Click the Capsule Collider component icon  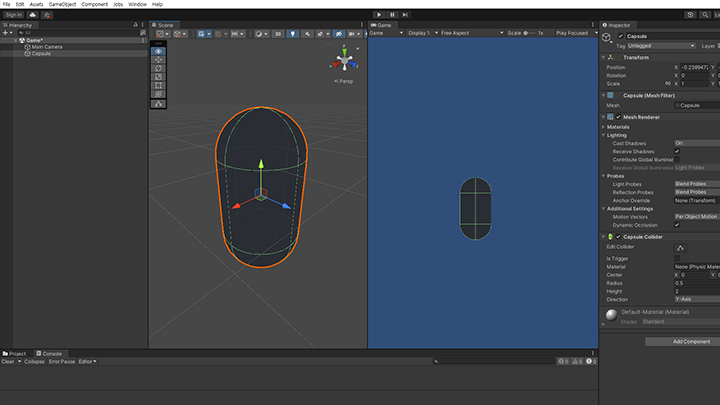tap(610, 237)
